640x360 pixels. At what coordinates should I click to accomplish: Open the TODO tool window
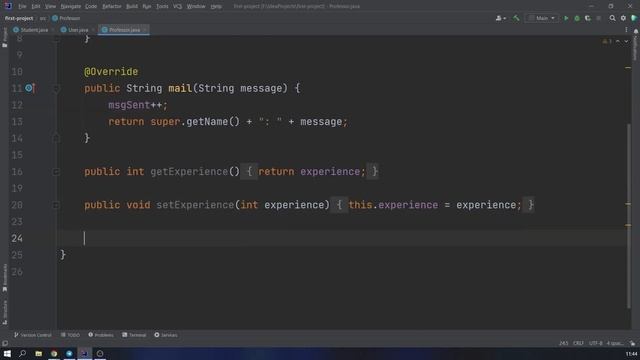click(x=70, y=335)
